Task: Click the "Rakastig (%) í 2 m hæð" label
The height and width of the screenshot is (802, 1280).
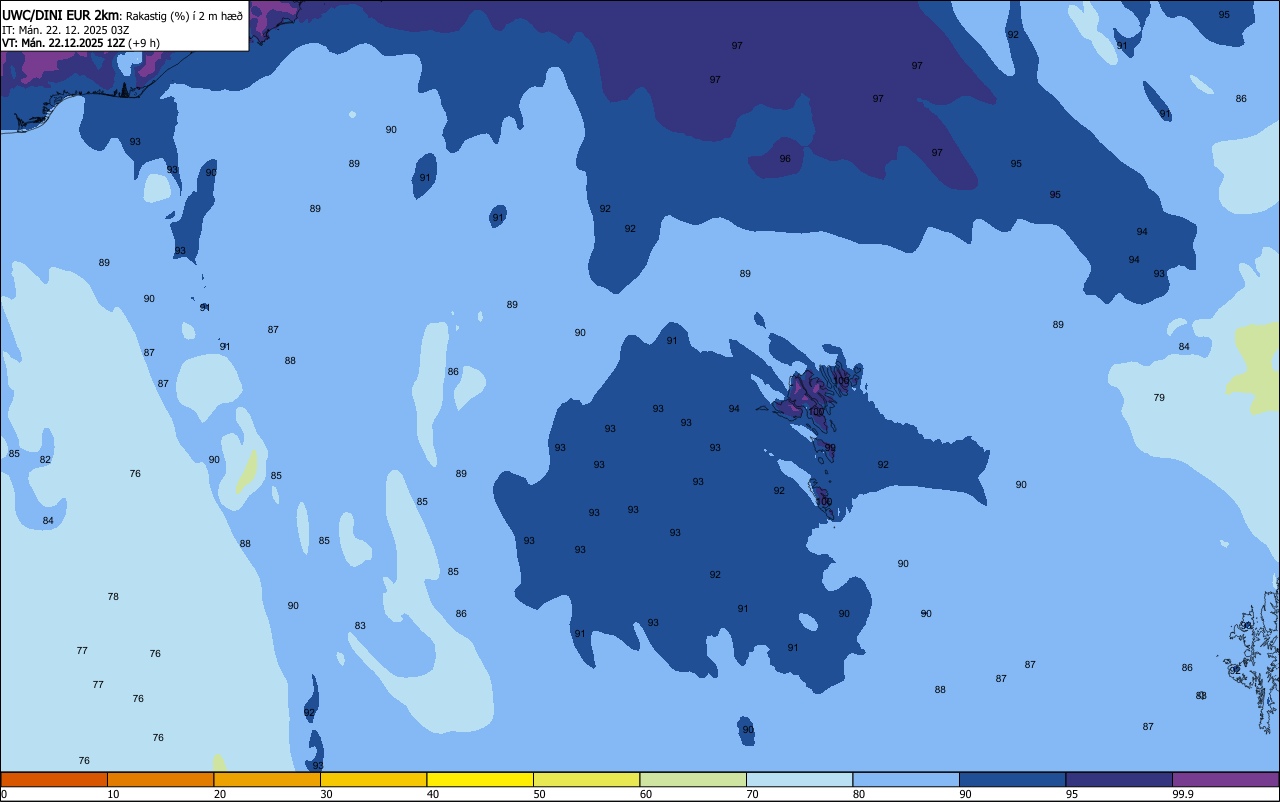Action: [x=184, y=15]
